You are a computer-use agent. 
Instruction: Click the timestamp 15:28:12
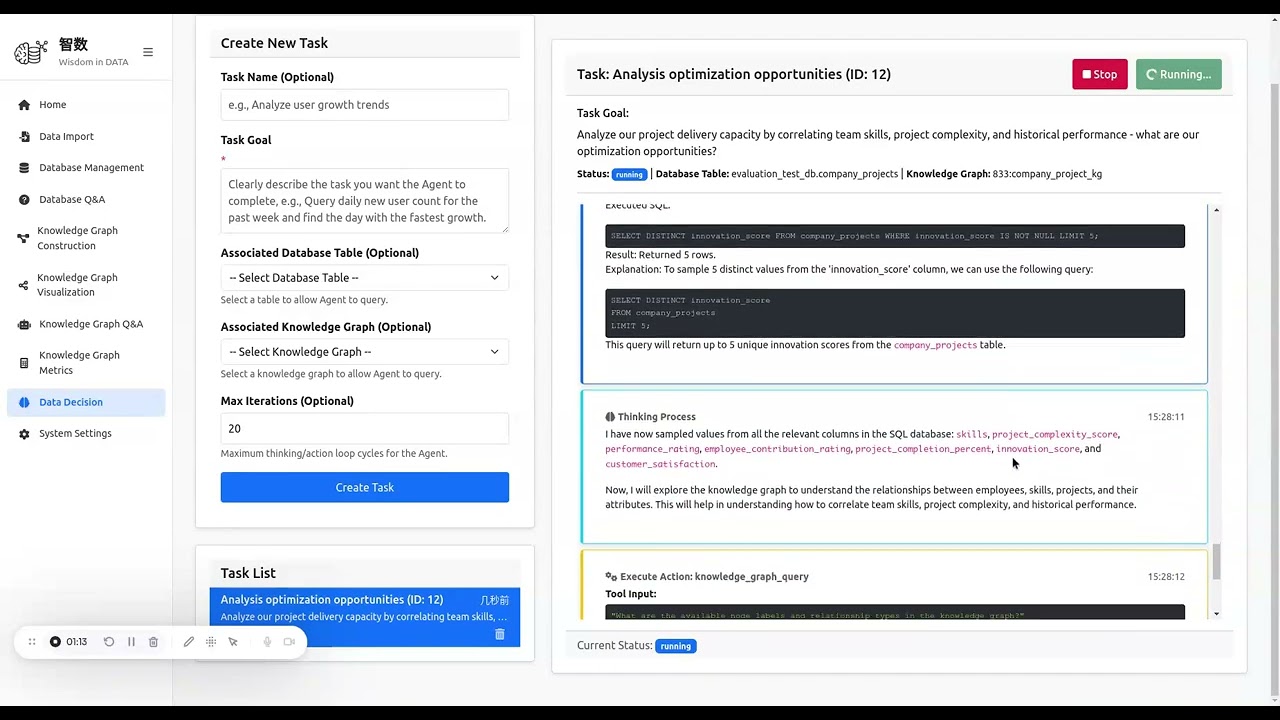pyautogui.click(x=1166, y=577)
